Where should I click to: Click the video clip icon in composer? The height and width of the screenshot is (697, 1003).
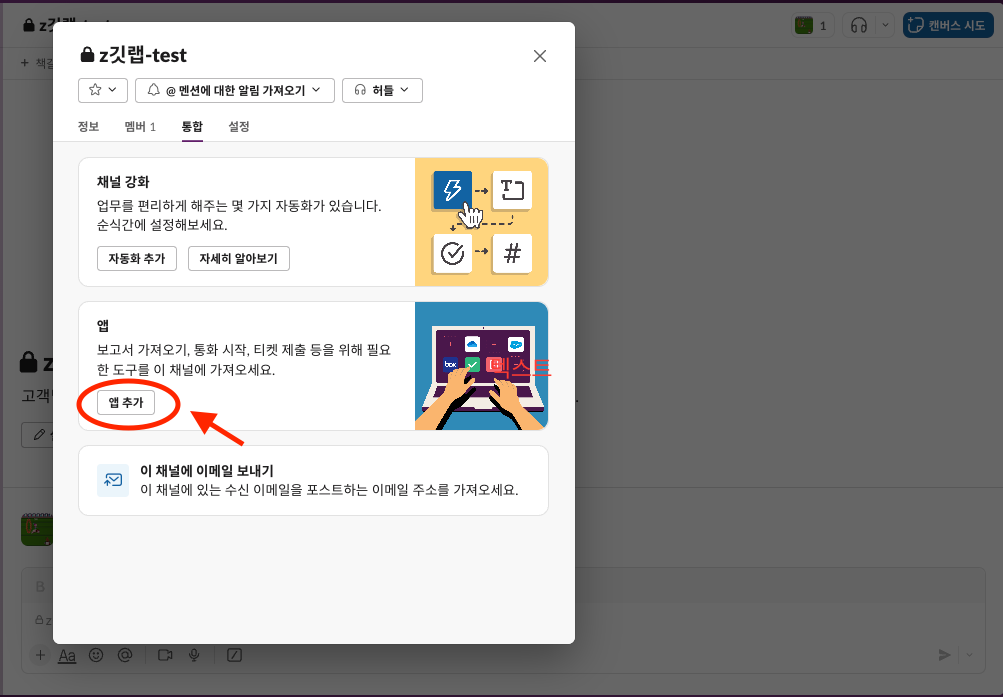165,655
